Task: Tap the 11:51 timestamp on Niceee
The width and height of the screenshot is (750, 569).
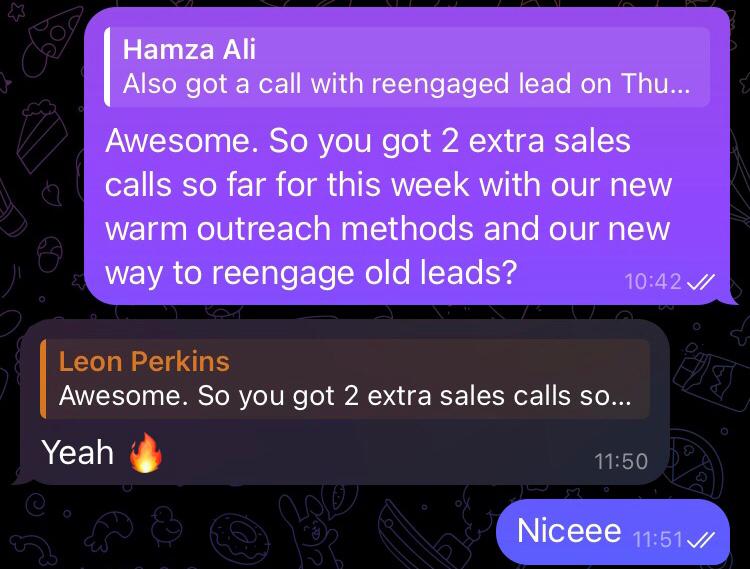Action: [658, 539]
